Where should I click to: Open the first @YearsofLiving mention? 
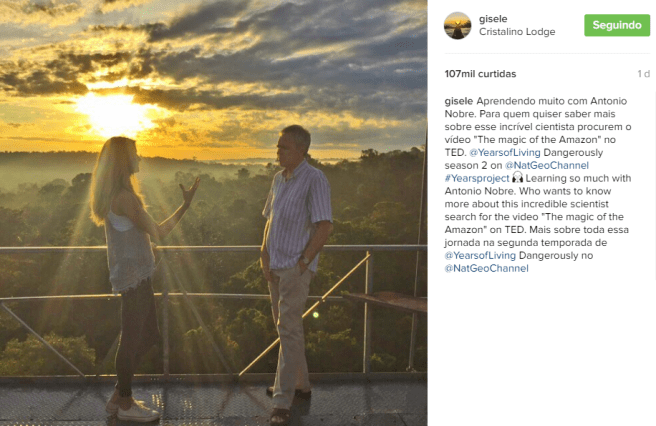click(x=505, y=152)
